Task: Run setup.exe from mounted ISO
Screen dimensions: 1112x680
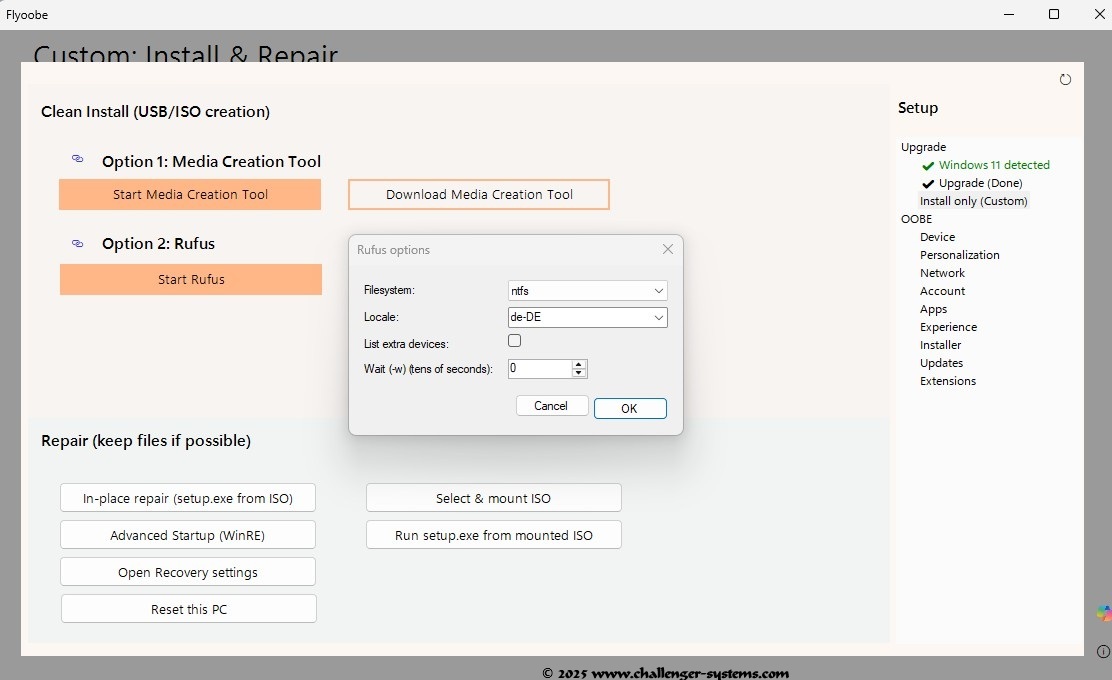Action: (494, 535)
